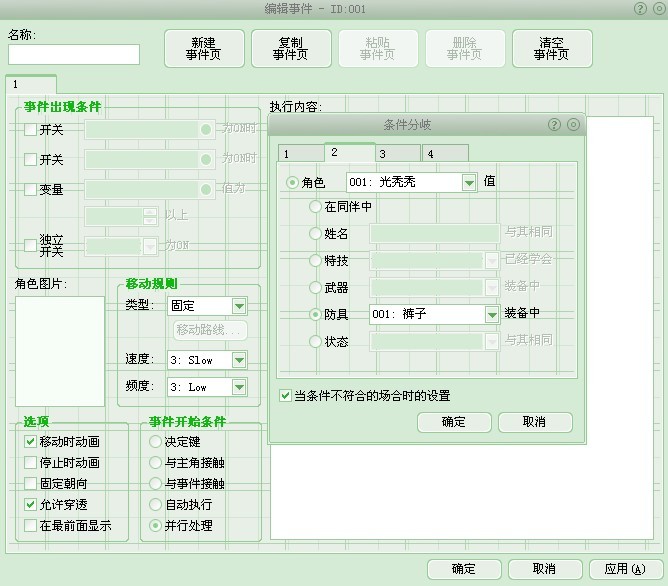Toggle 当条件不符合的场合时的设置 checkbox

[285, 396]
